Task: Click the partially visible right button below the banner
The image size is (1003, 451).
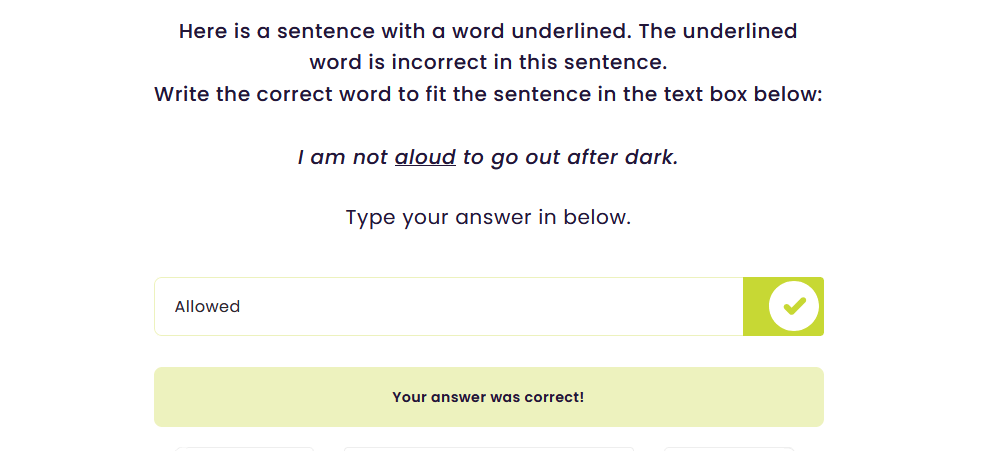Action: pos(729,448)
